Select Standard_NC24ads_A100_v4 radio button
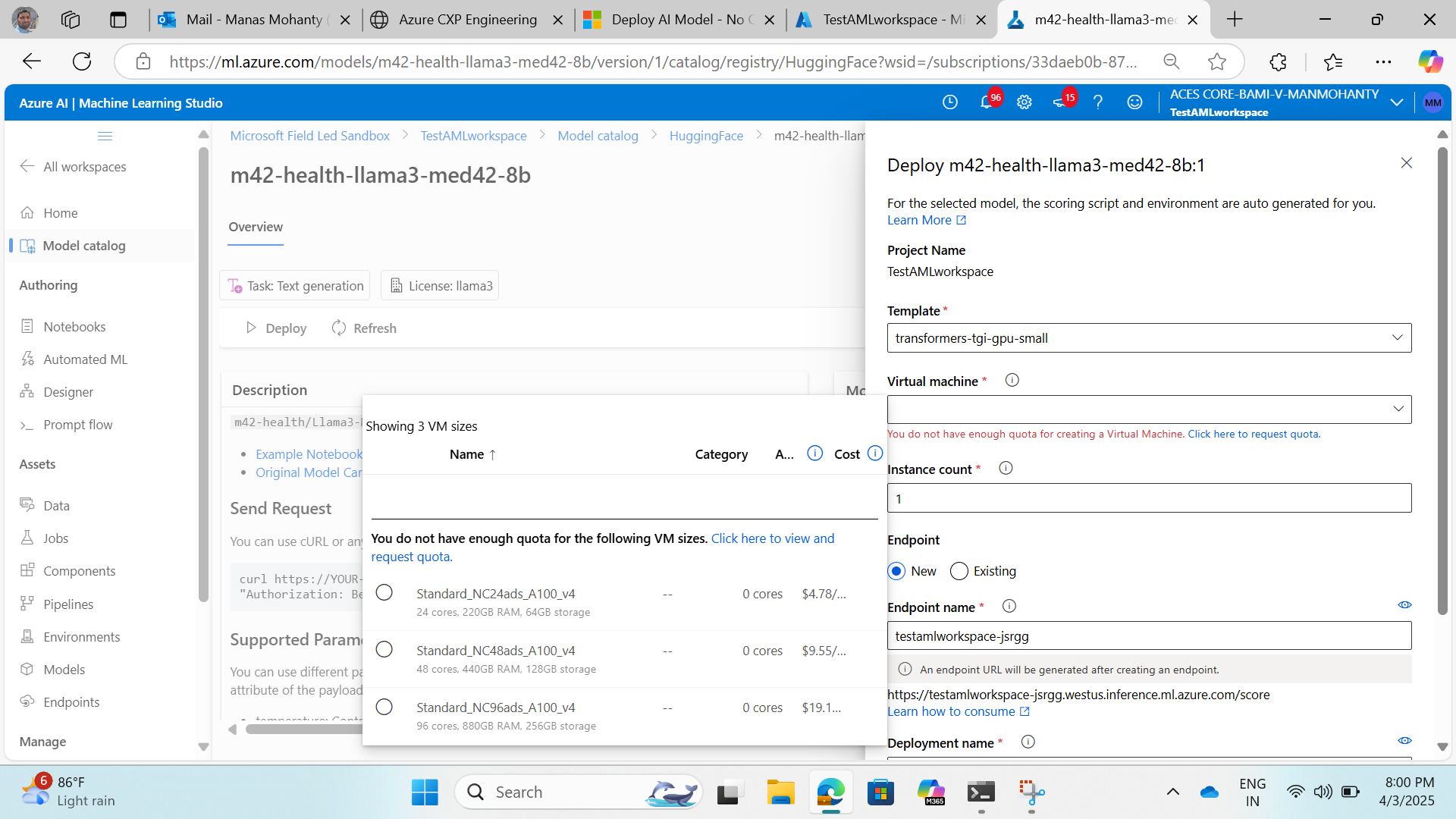 384,593
